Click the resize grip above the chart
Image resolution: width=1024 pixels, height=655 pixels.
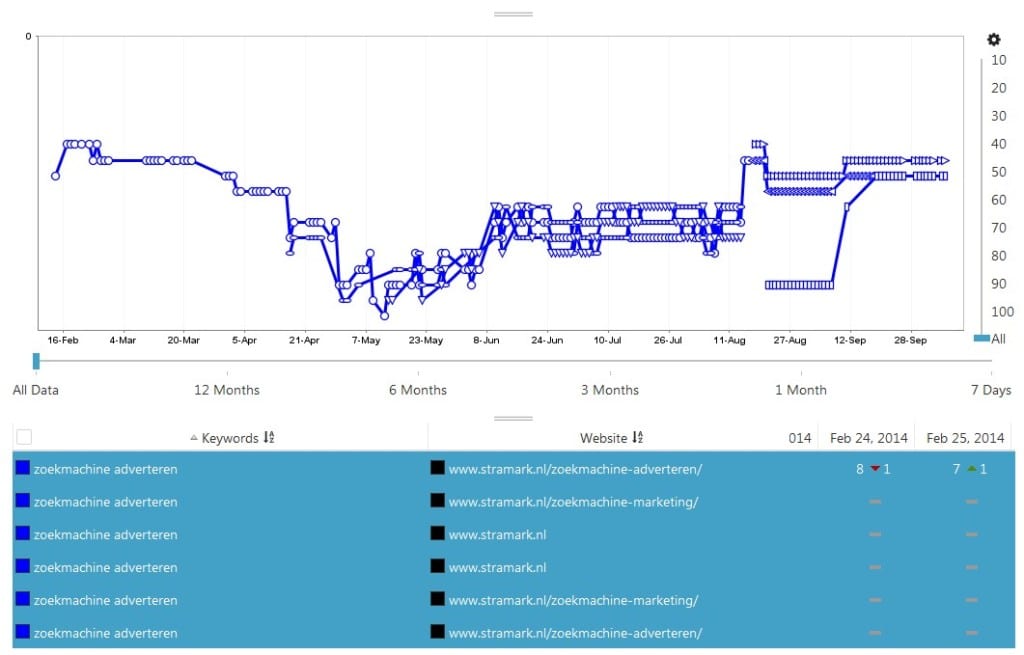pyautogui.click(x=513, y=14)
